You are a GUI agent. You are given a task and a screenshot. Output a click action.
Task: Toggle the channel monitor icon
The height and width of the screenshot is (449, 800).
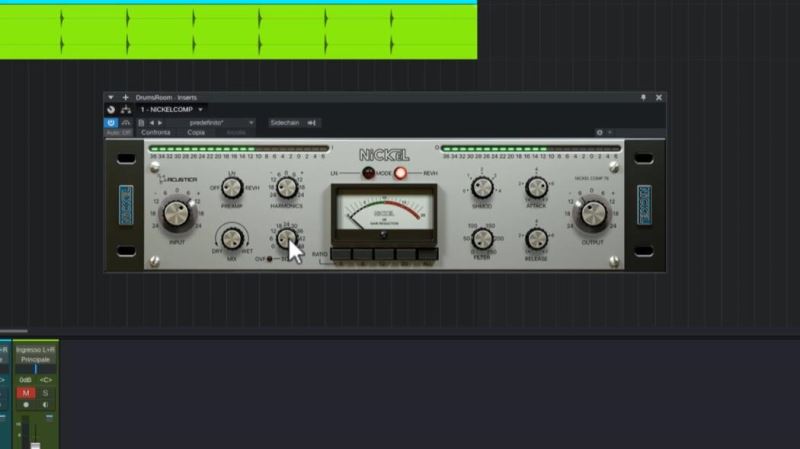[45, 405]
